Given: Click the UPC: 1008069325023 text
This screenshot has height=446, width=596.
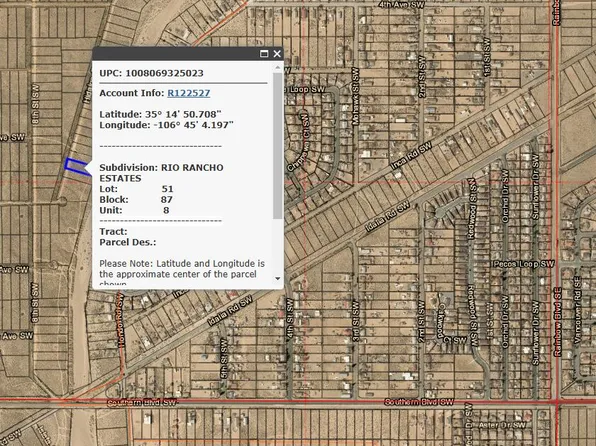Looking at the screenshot, I should pyautogui.click(x=151, y=73).
